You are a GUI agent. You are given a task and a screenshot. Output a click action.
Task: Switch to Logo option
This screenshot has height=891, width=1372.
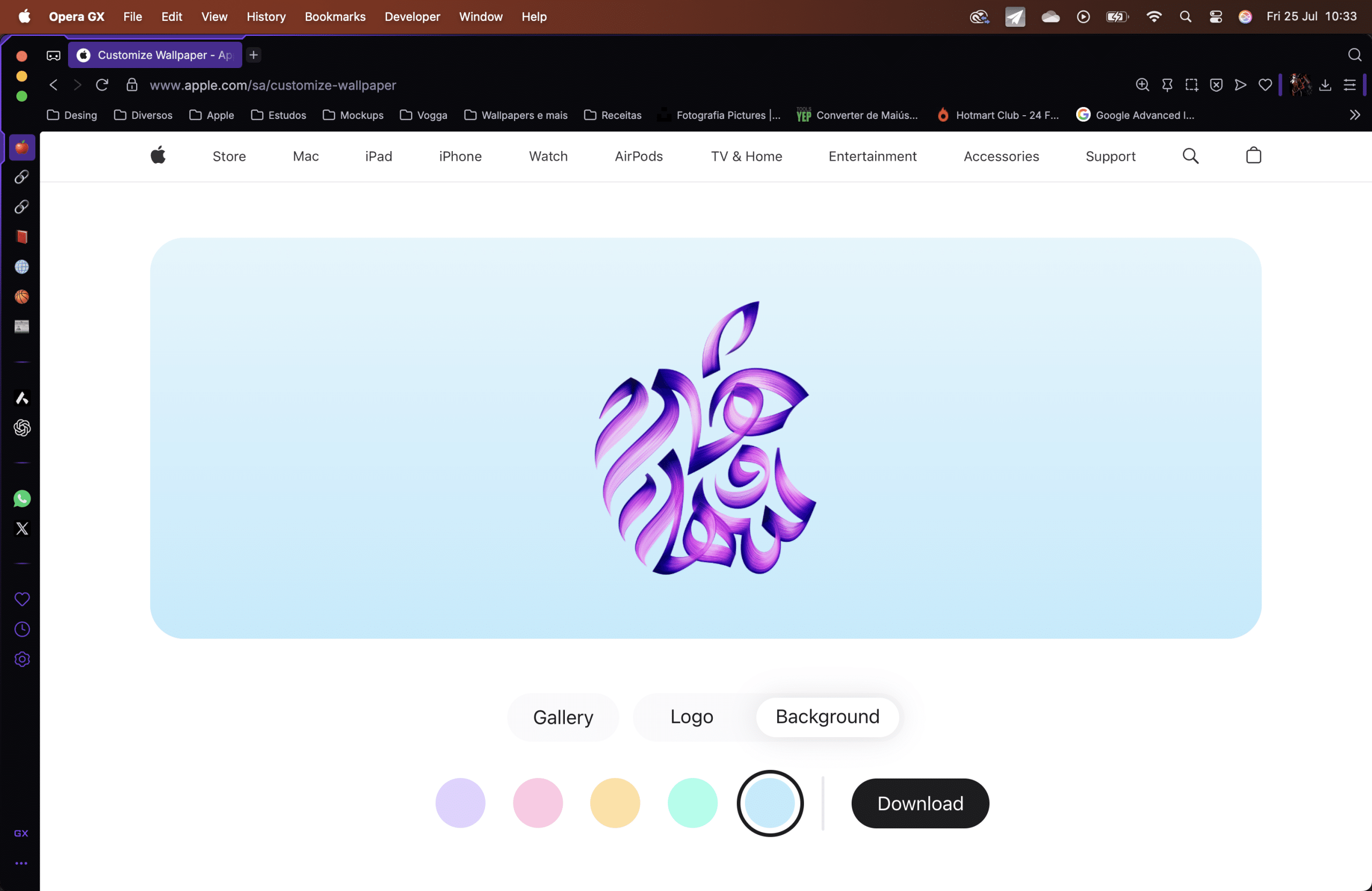pos(692,716)
